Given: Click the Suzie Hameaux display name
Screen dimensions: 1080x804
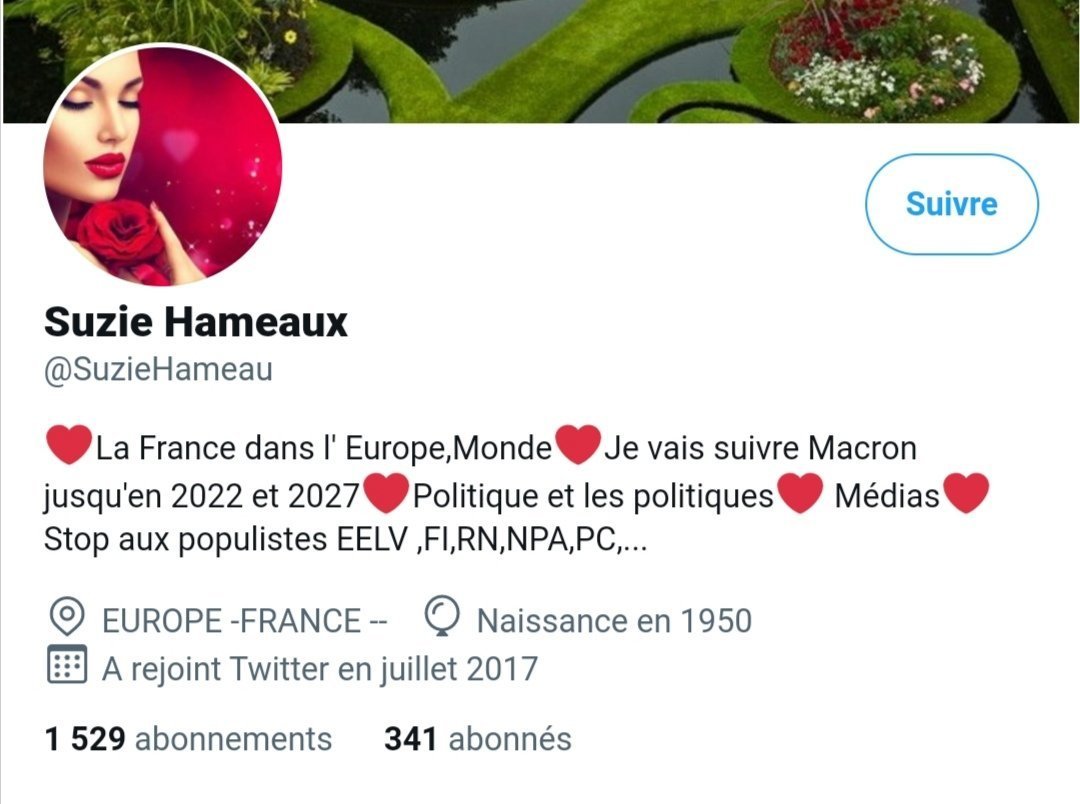Looking at the screenshot, I should click(196, 321).
